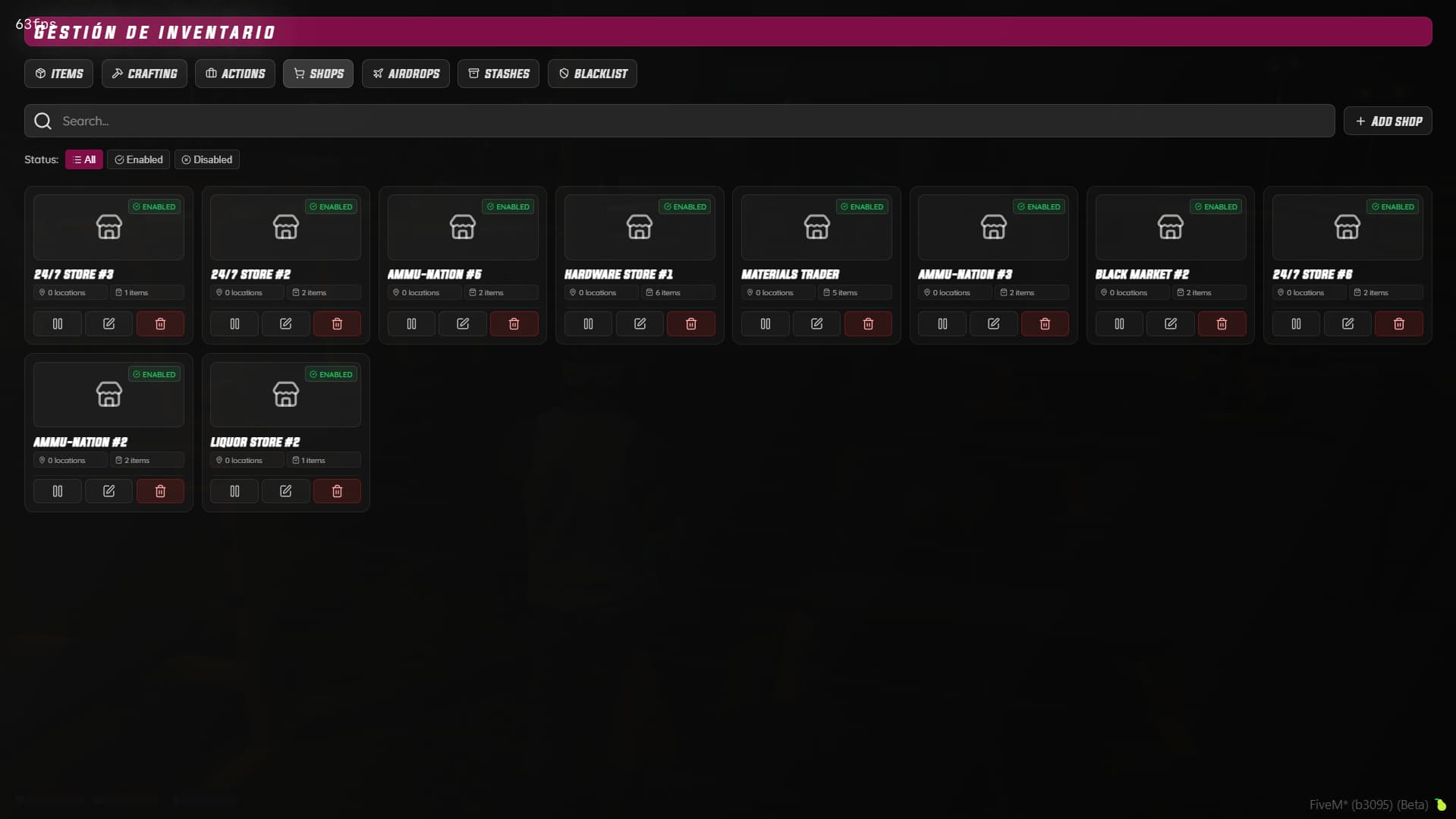The height and width of the screenshot is (819, 1456).
Task: Pause the 24/7 Store #2 shop
Action: [234, 323]
